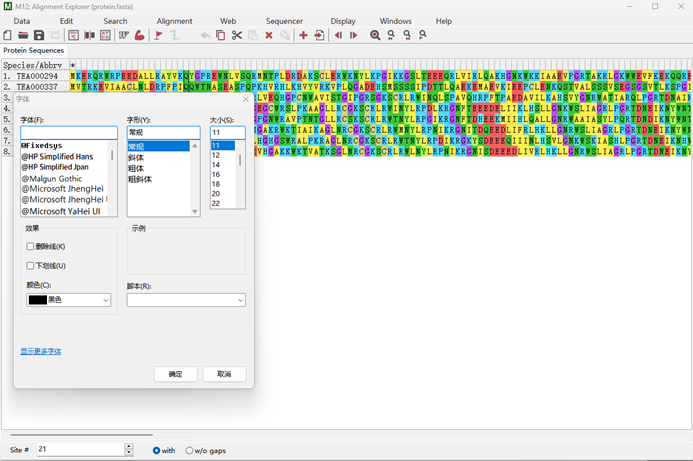
Task: Switch to the Protein Sequences tab
Action: tap(34, 50)
